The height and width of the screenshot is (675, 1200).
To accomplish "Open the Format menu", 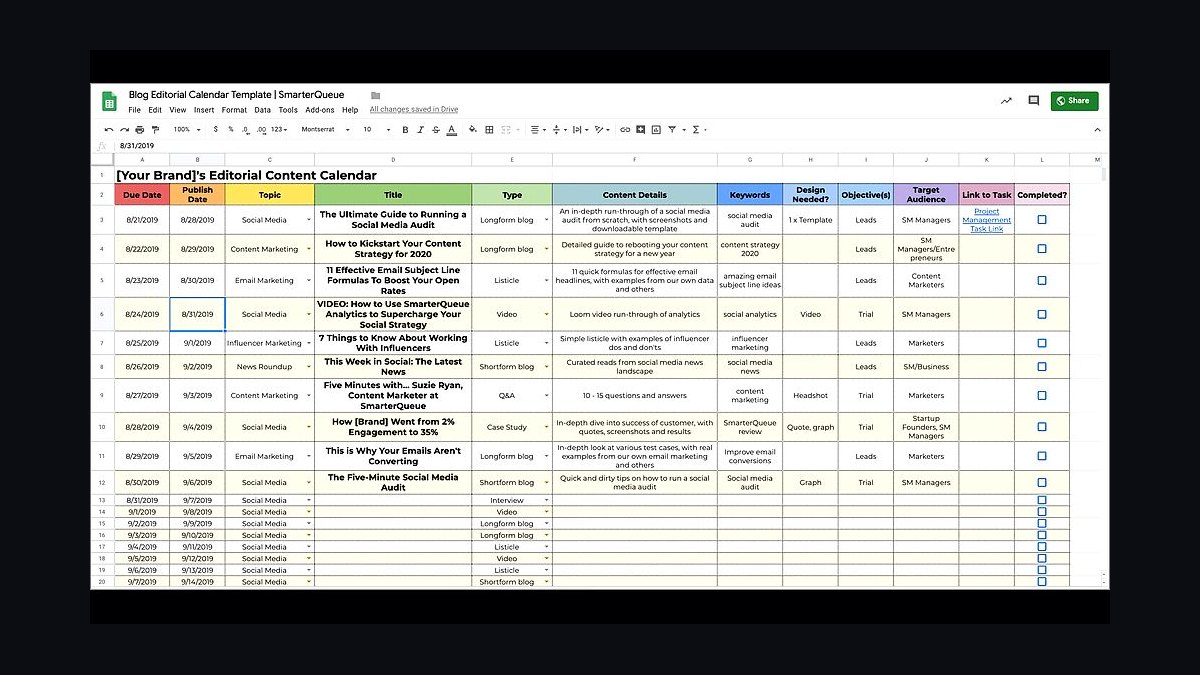I will [234, 110].
